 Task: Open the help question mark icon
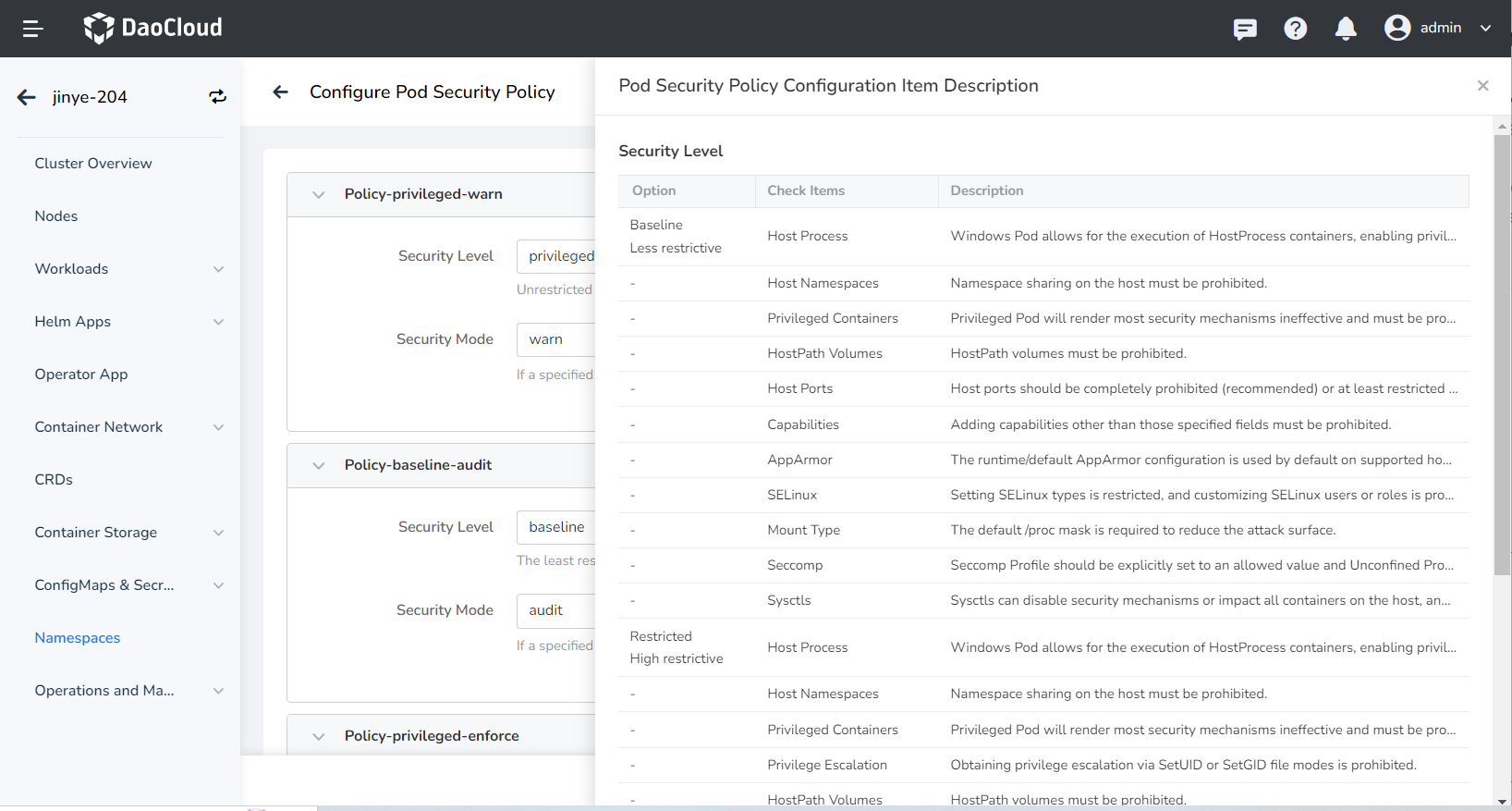(x=1295, y=29)
